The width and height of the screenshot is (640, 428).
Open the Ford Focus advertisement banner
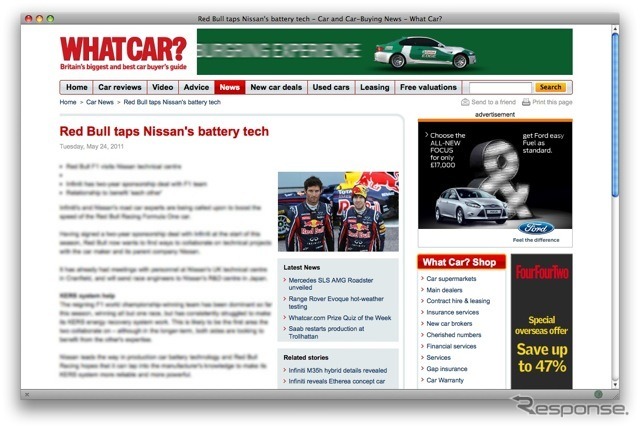point(495,183)
